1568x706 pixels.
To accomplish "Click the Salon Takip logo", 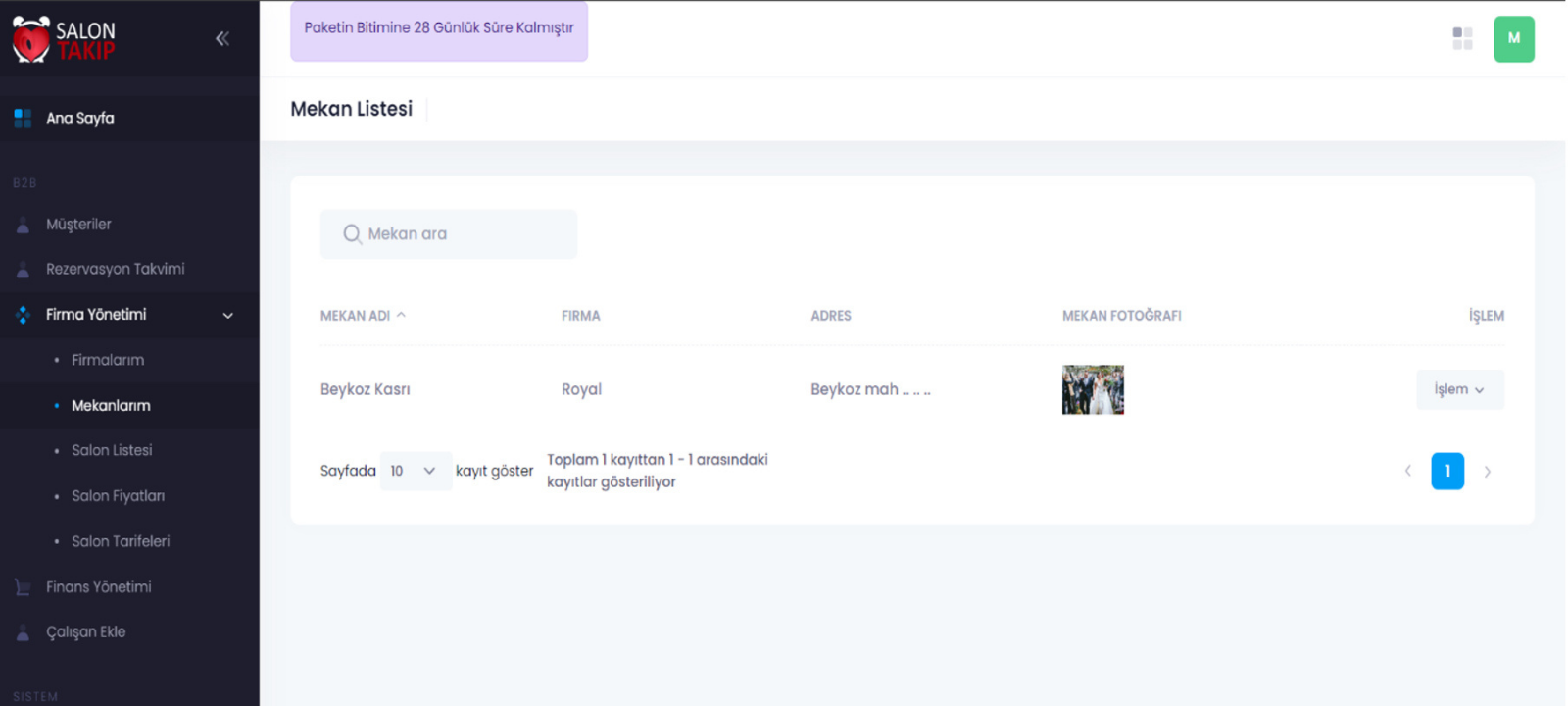I will (x=64, y=40).
